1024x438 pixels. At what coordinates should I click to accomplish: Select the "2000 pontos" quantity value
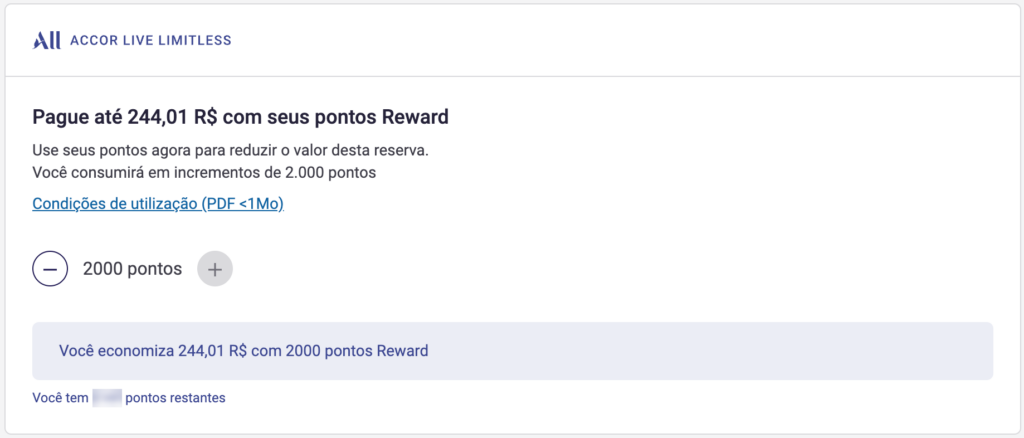[132, 269]
